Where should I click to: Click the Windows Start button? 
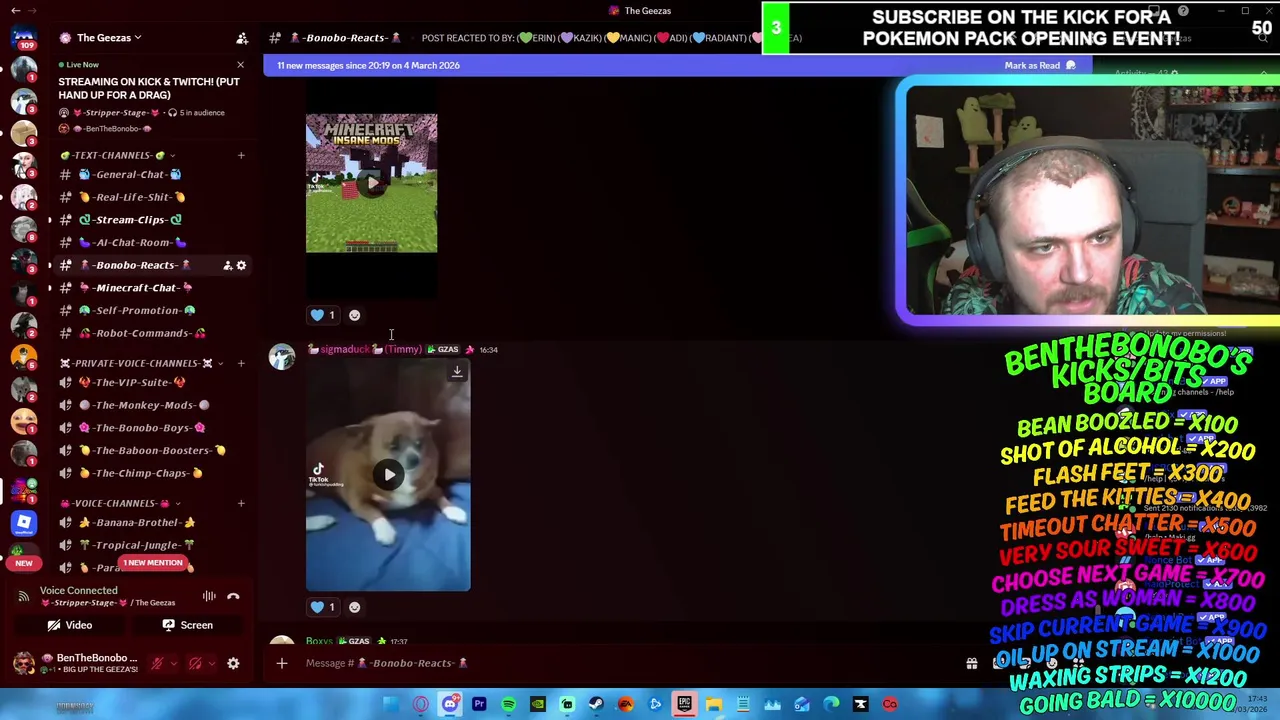(x=391, y=704)
